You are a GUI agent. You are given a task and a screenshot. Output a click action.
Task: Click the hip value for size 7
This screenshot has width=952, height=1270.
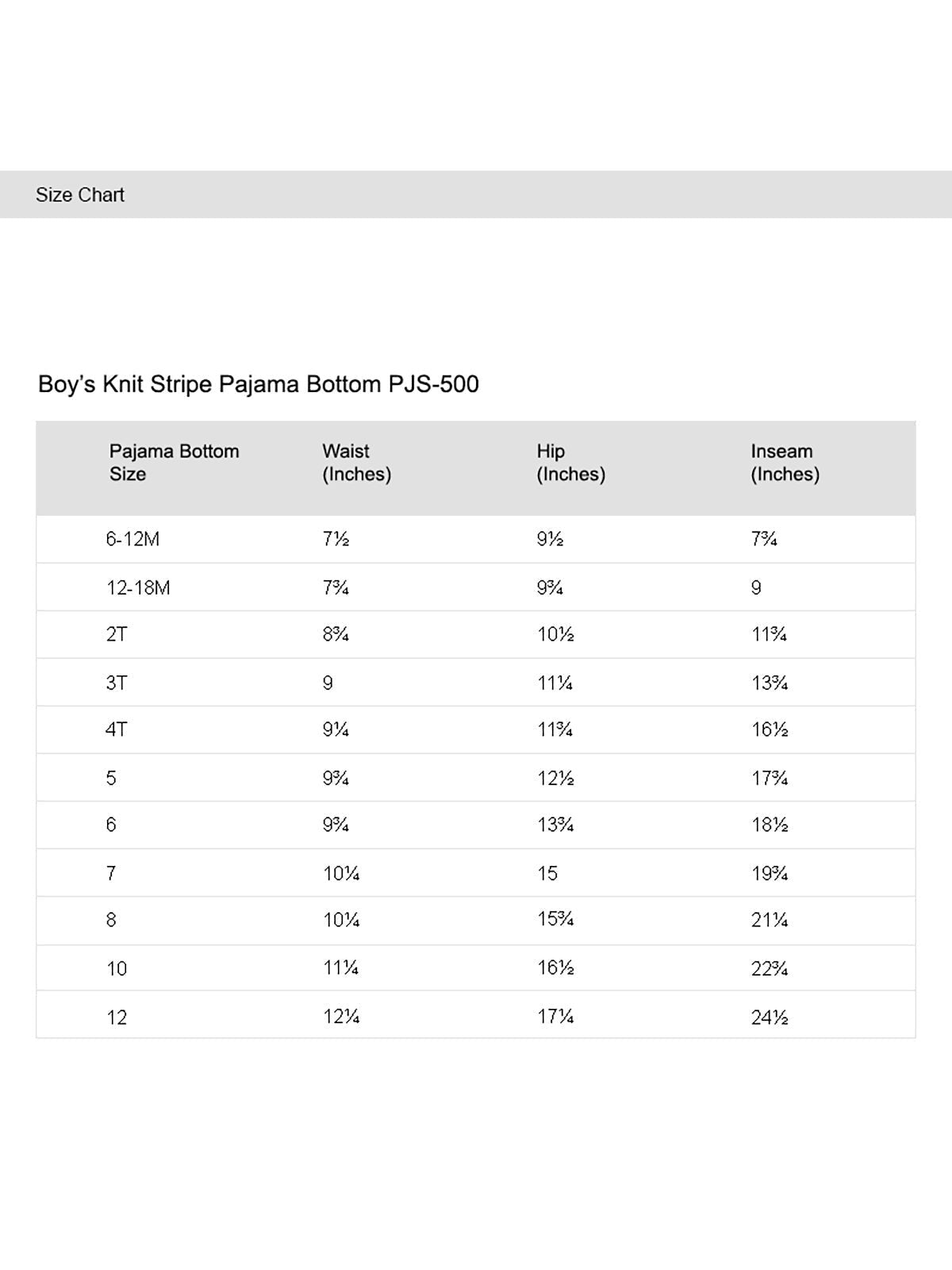pos(547,873)
